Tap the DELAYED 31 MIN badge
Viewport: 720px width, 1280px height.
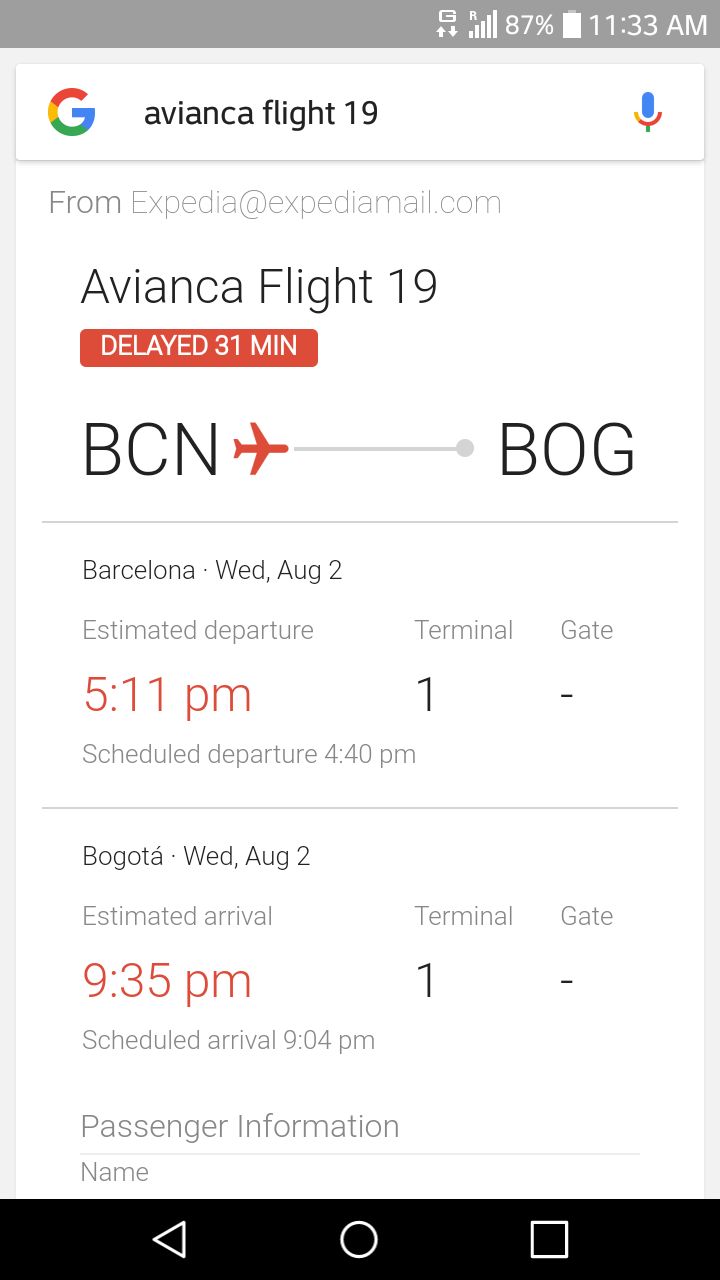[199, 347]
